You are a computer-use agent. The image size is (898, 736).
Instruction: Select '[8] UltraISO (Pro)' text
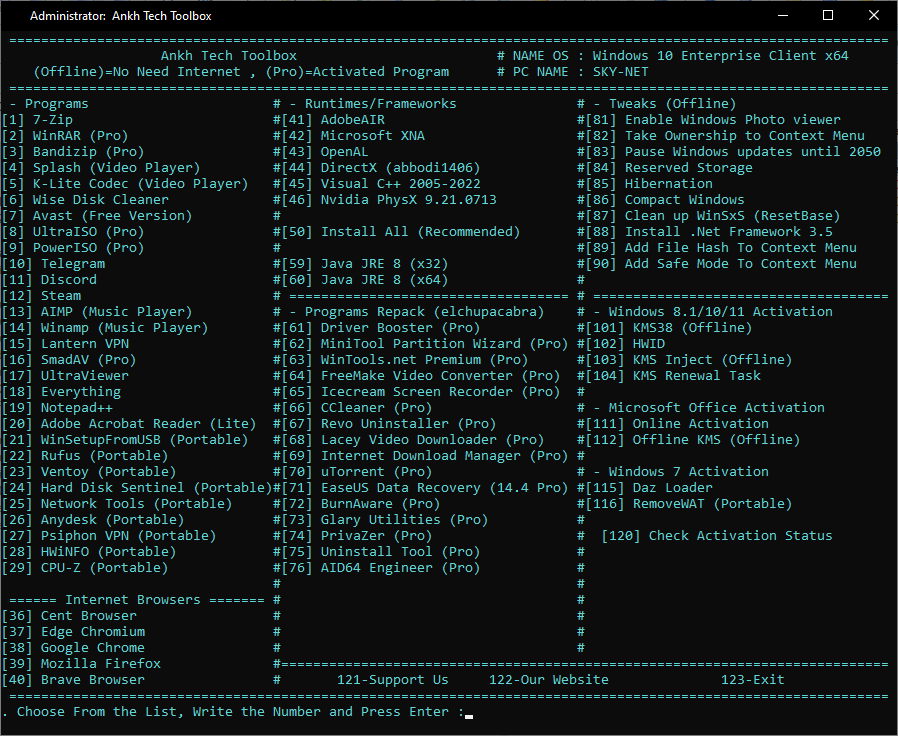tap(73, 232)
